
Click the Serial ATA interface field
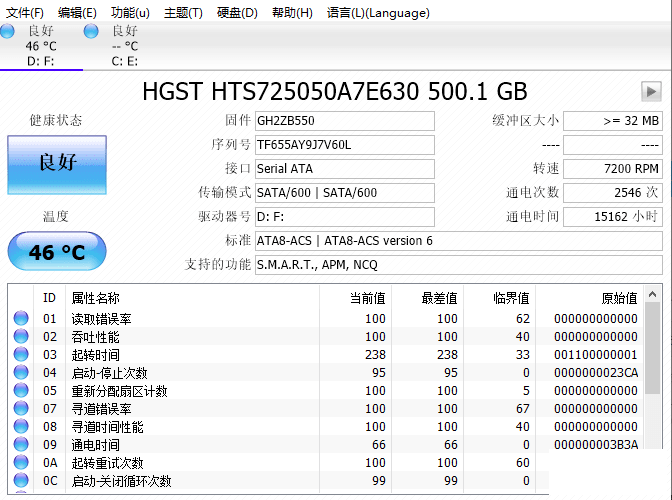345,169
